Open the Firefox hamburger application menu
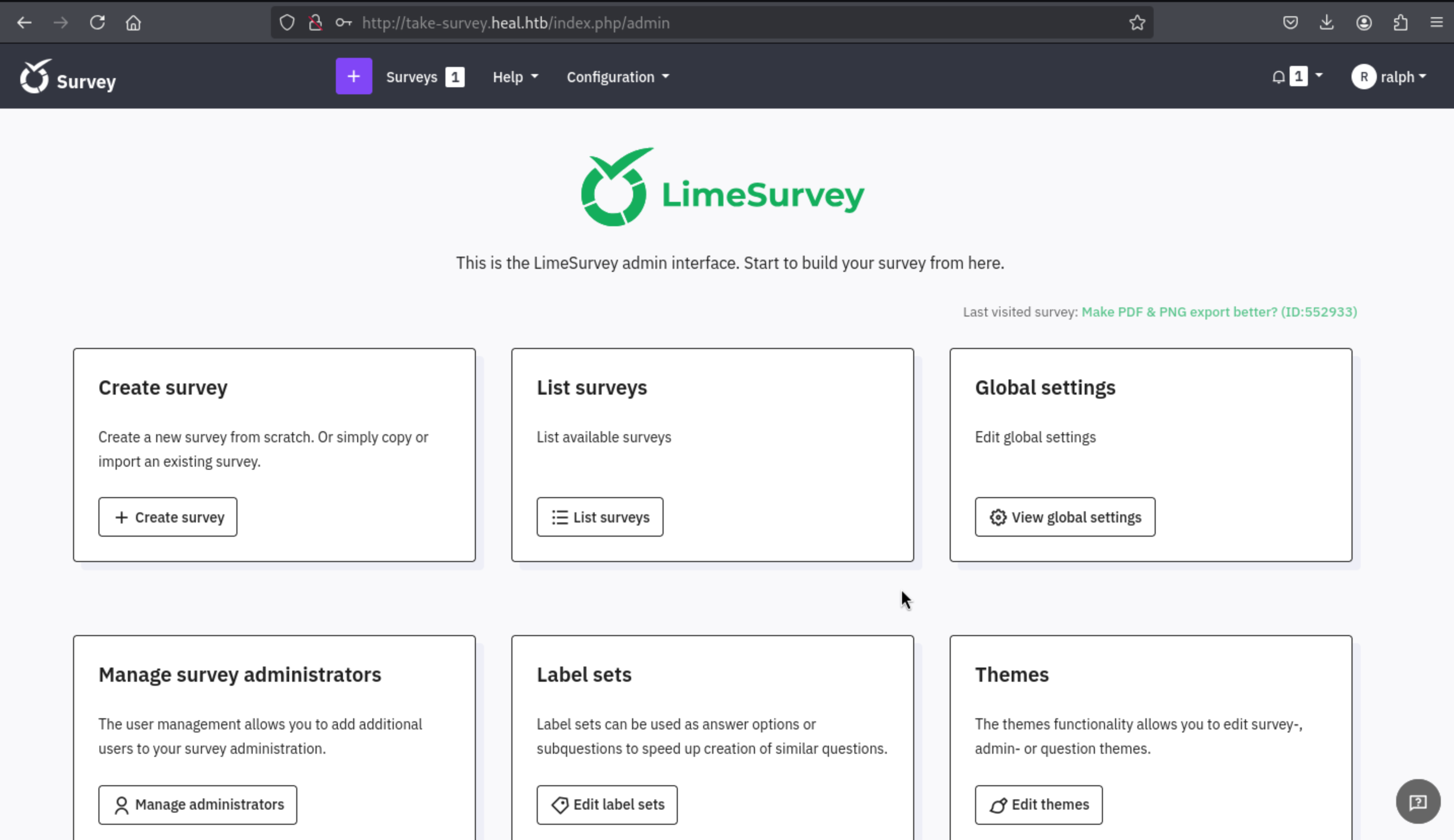The width and height of the screenshot is (1454, 840). pyautogui.click(x=1436, y=23)
